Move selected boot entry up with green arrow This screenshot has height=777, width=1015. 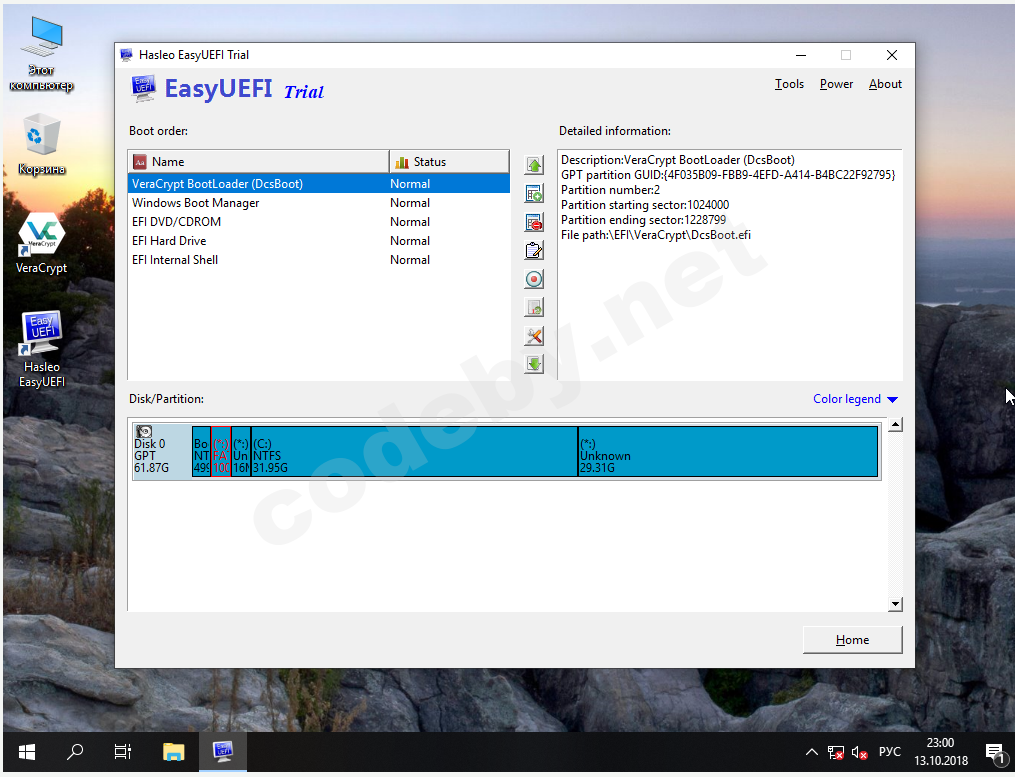click(x=534, y=165)
